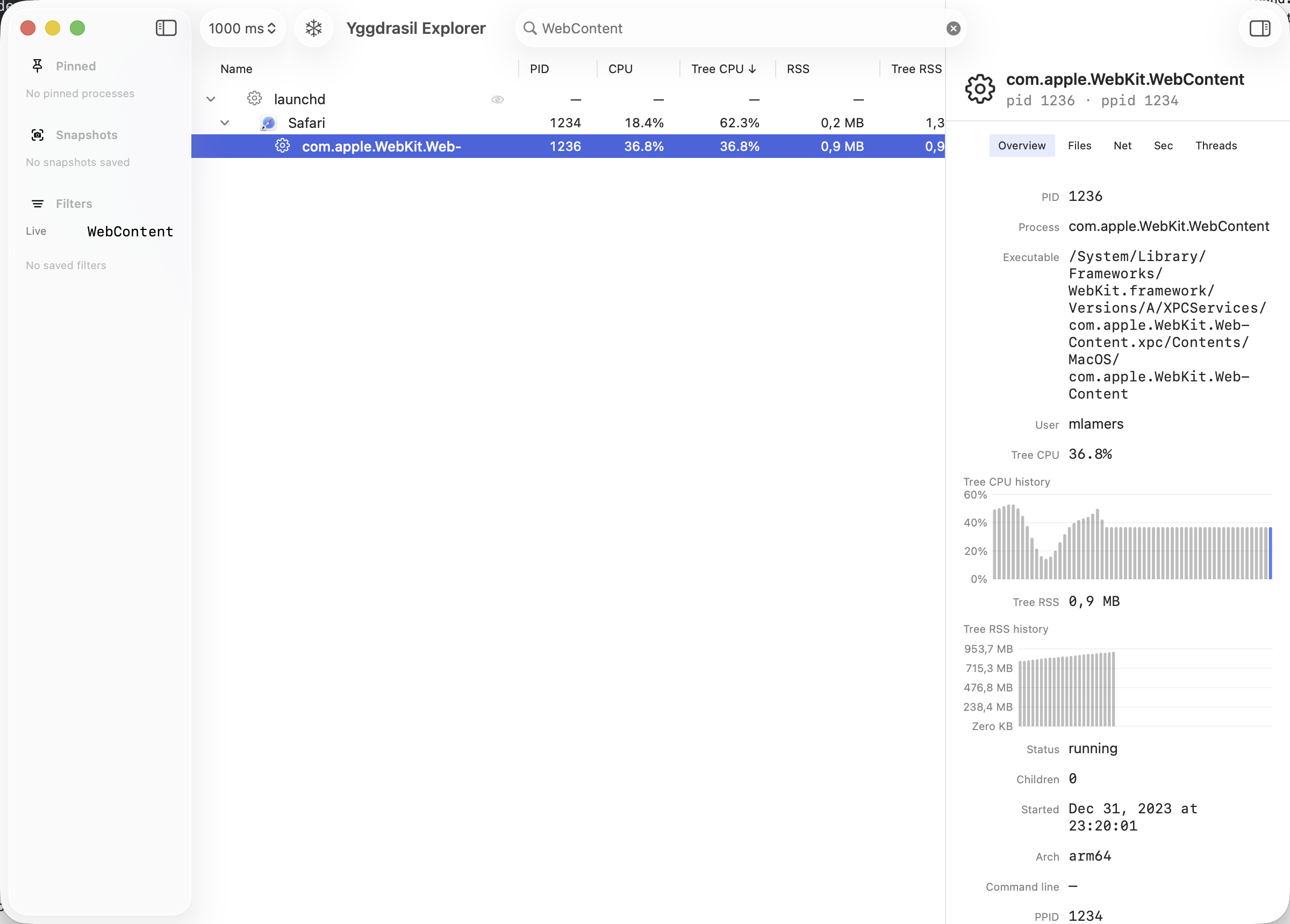This screenshot has height=924, width=1290.
Task: Select the com.apple.WebKit.Web- process row
Action: pyautogui.click(x=568, y=146)
